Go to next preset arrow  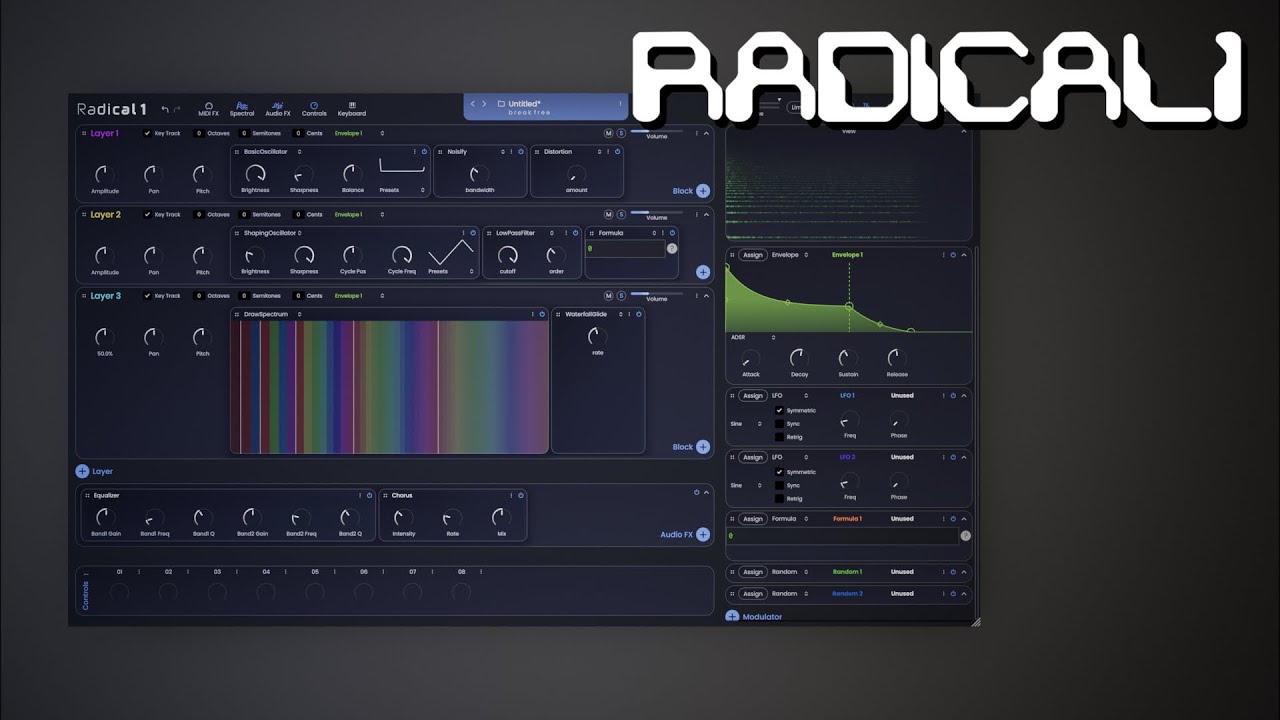tap(485, 104)
